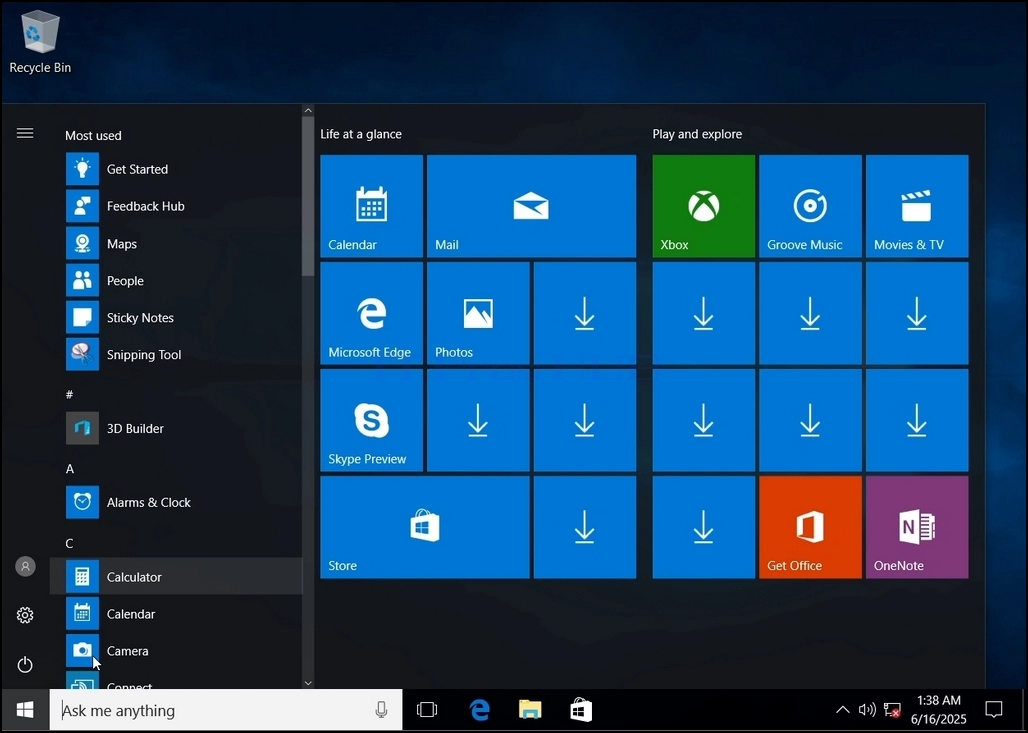
Task: Click the Play and explore heading
Action: coord(698,134)
